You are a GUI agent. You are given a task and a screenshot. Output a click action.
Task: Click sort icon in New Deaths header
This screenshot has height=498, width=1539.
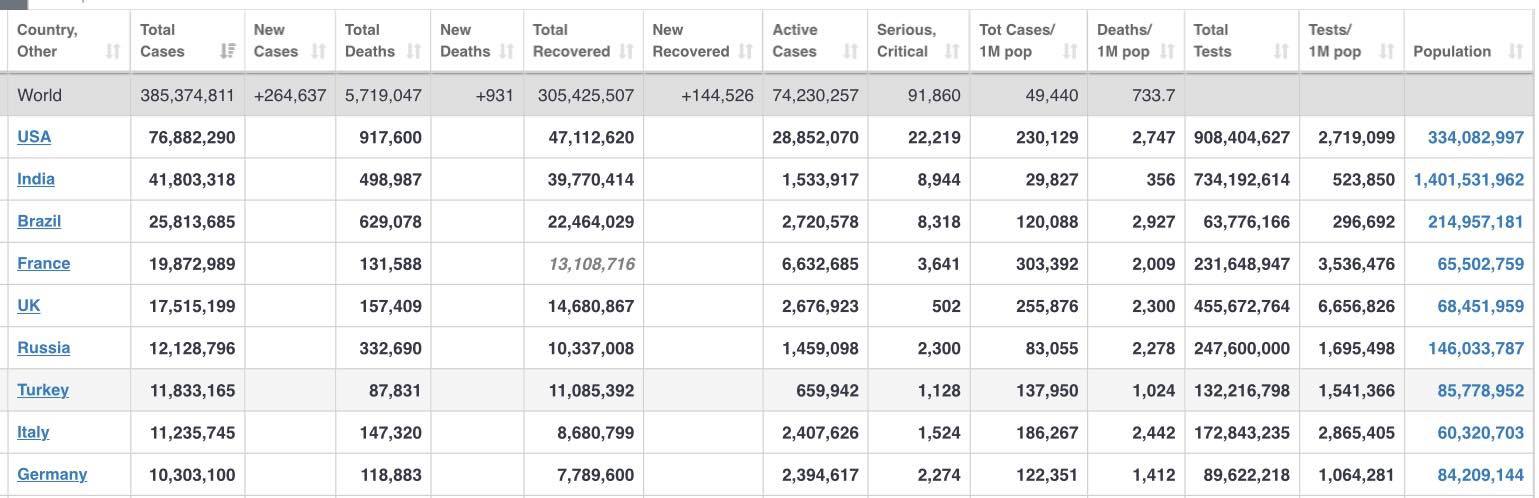click(x=506, y=51)
